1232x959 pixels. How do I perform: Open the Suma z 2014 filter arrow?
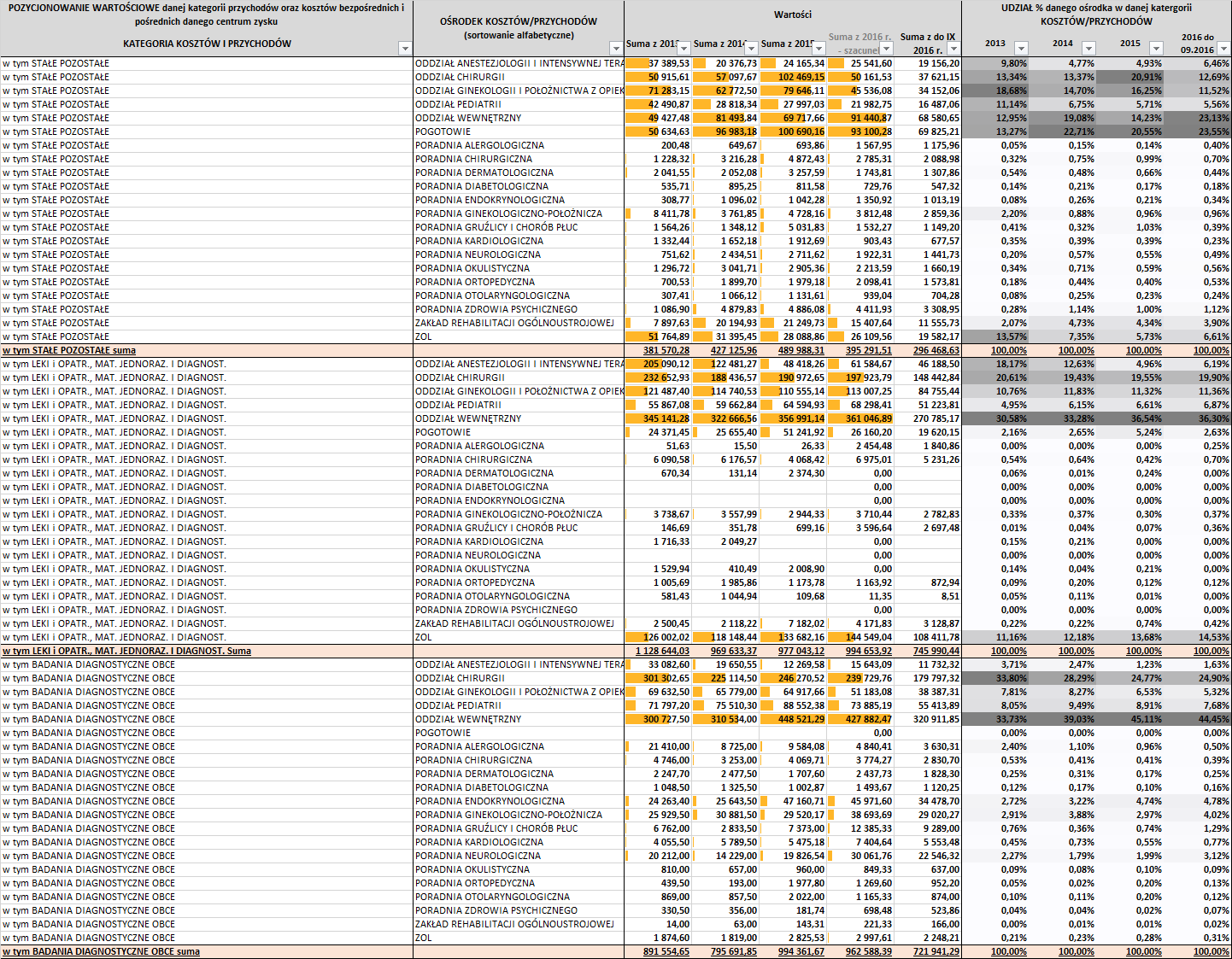[751, 49]
